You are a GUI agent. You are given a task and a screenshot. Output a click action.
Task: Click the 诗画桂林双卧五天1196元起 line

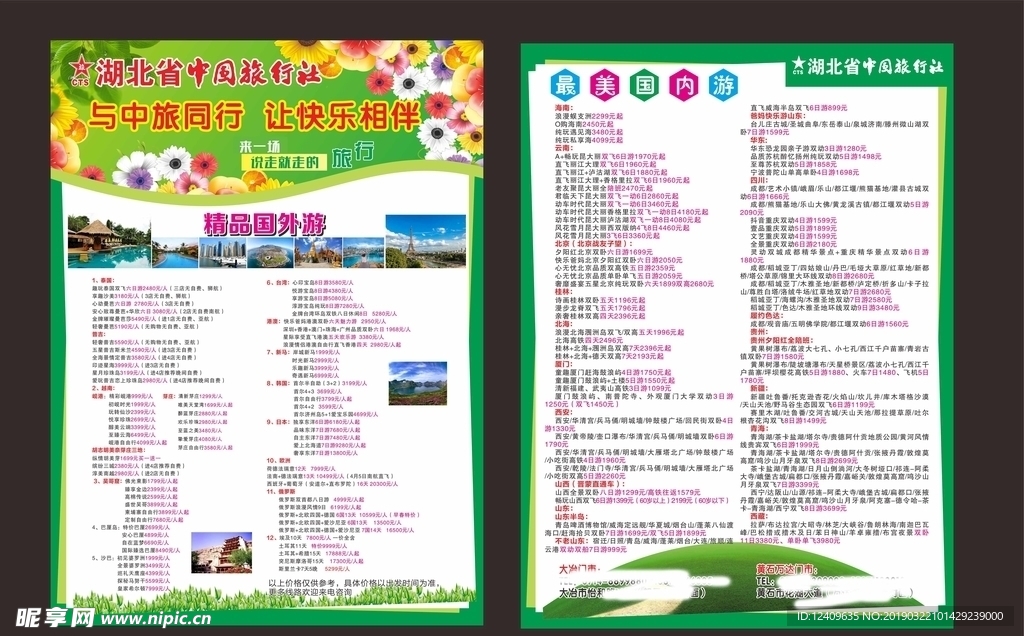tap(600, 300)
